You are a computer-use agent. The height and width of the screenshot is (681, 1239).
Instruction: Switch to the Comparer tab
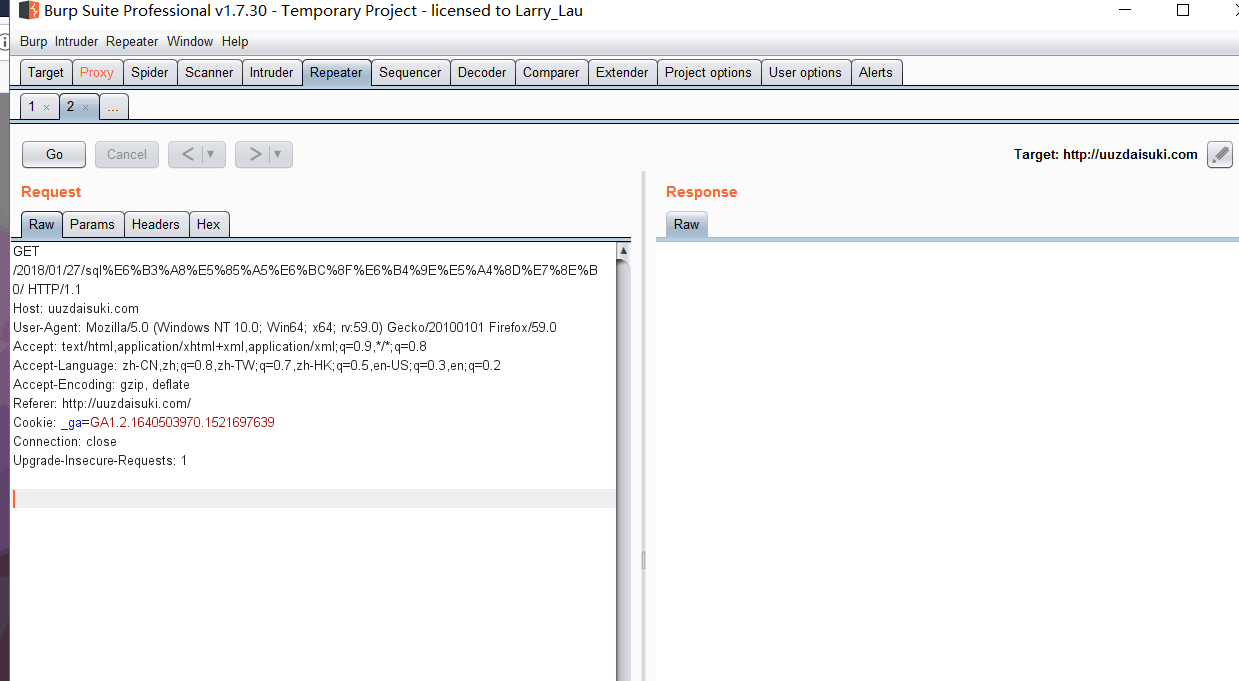(551, 72)
